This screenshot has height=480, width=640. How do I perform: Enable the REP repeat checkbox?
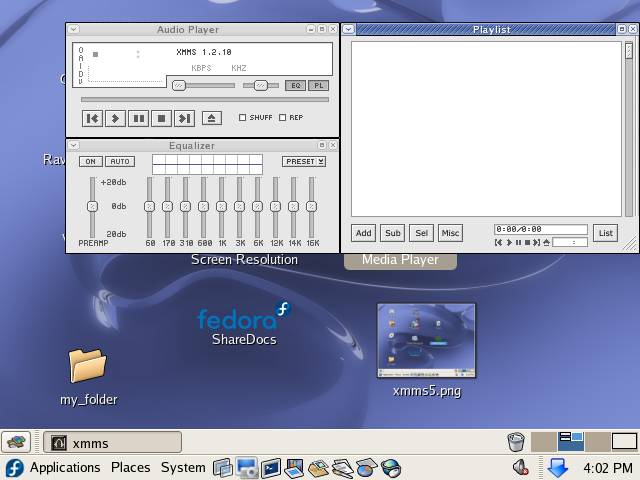283,118
